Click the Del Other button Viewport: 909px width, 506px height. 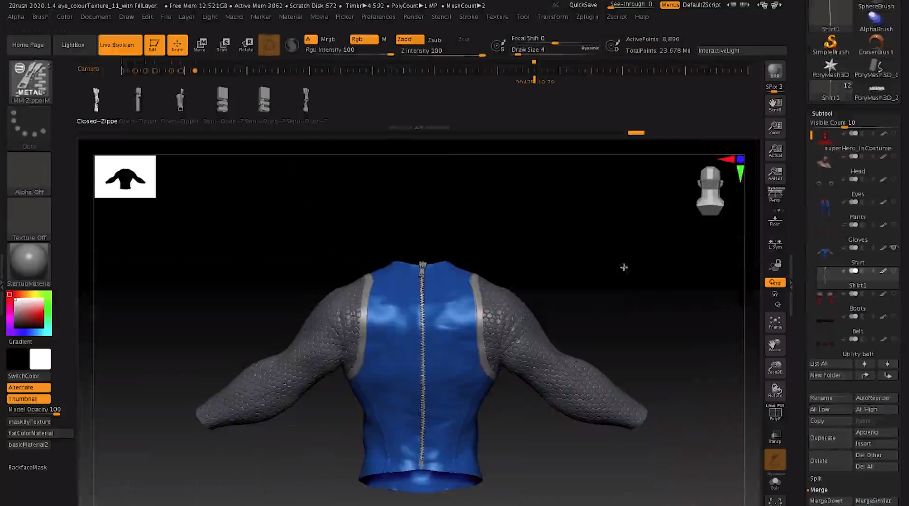(x=875, y=455)
